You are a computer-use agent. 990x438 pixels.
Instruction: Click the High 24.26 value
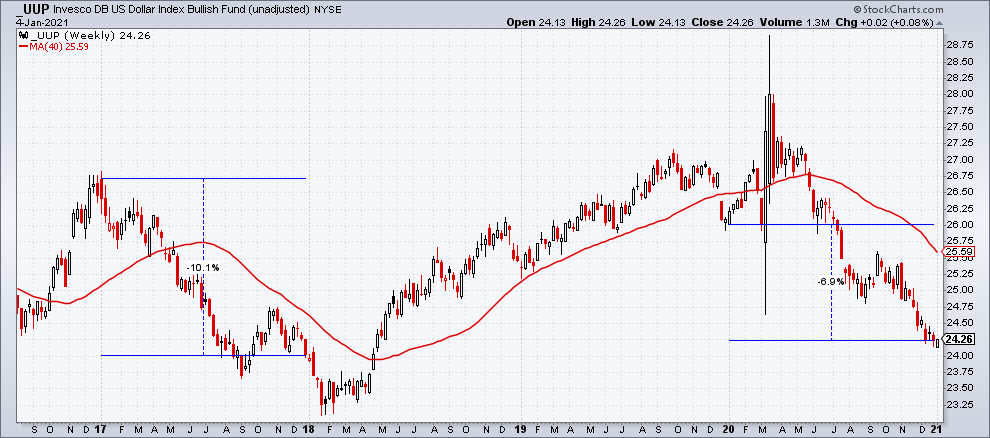600,22
